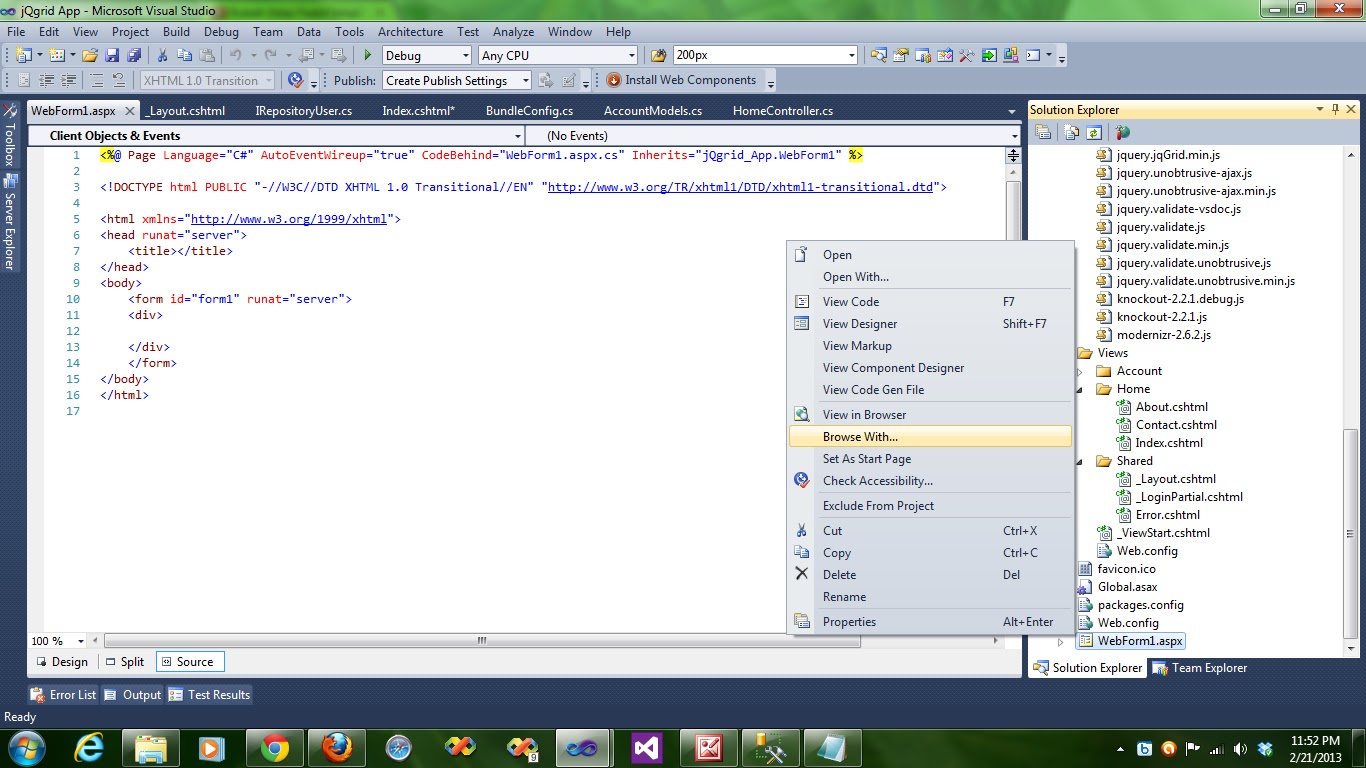
Task: Choose Properties in the context menu
Action: 930,622
